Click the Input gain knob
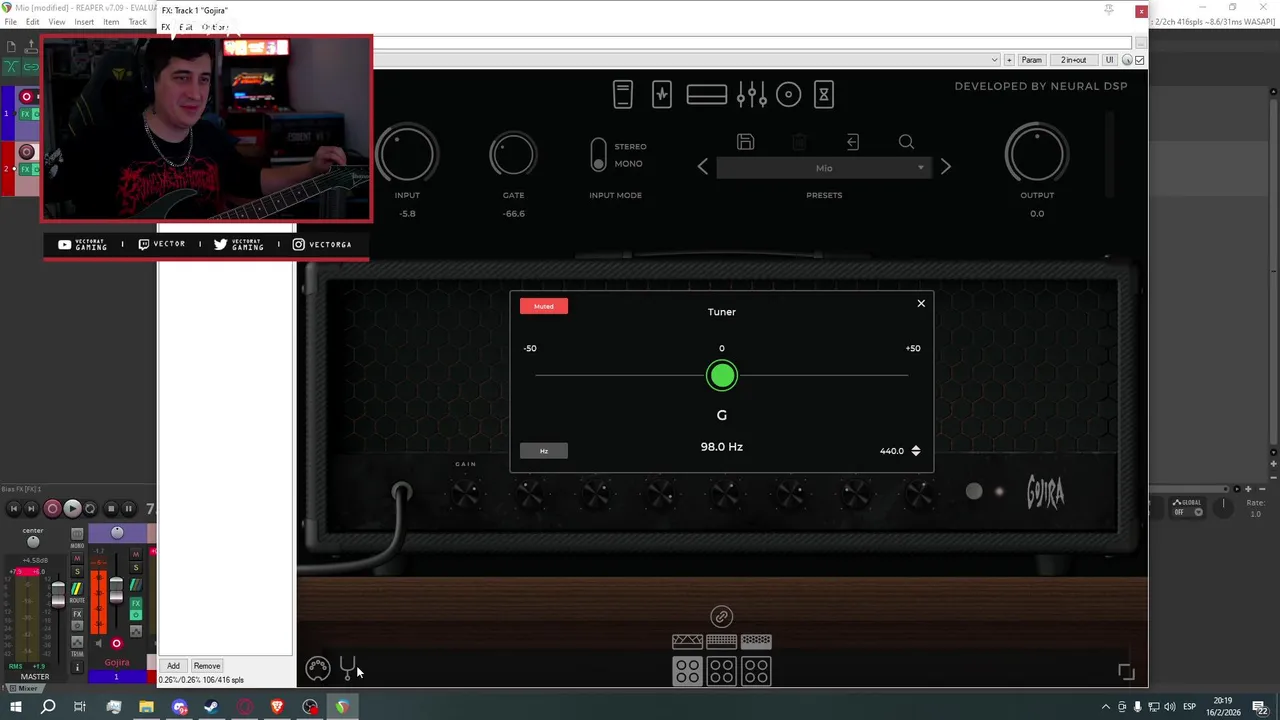The height and width of the screenshot is (720, 1280). pos(407,155)
